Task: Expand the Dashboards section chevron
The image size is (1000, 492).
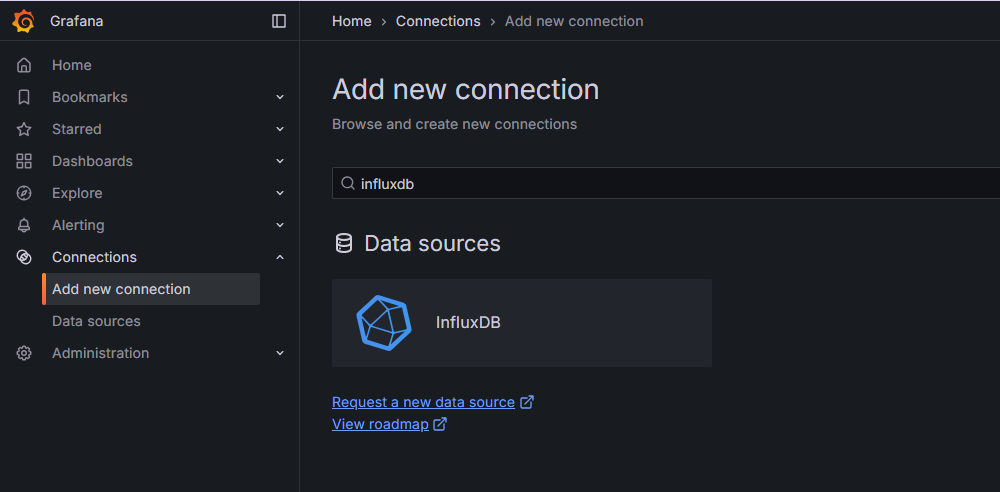Action: [279, 161]
